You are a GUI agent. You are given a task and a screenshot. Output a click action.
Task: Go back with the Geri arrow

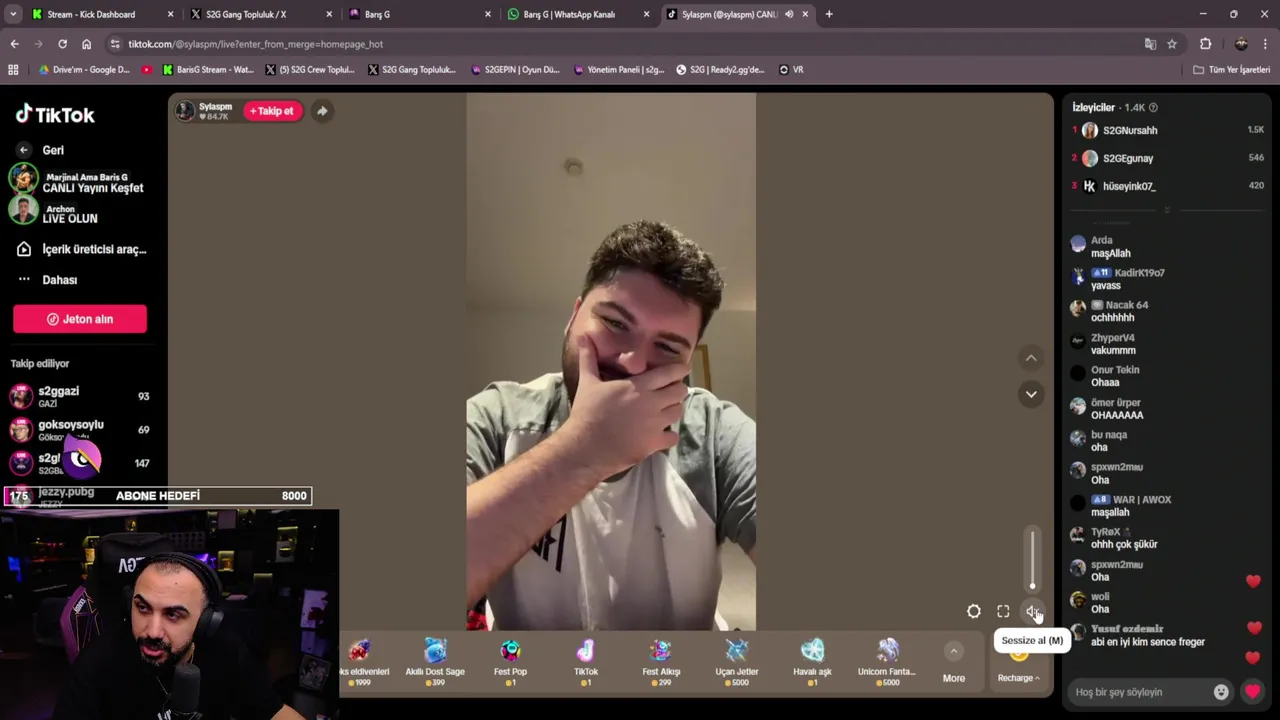[x=24, y=150]
